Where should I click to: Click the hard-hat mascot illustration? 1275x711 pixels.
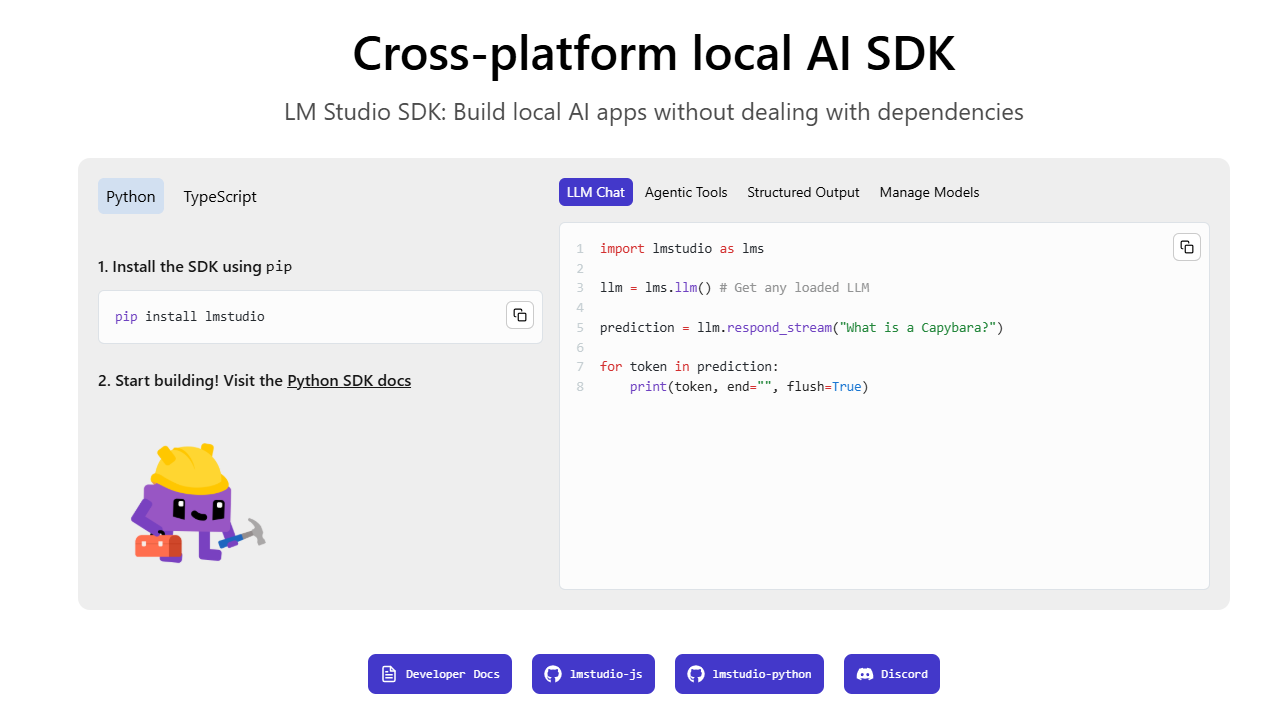point(198,503)
